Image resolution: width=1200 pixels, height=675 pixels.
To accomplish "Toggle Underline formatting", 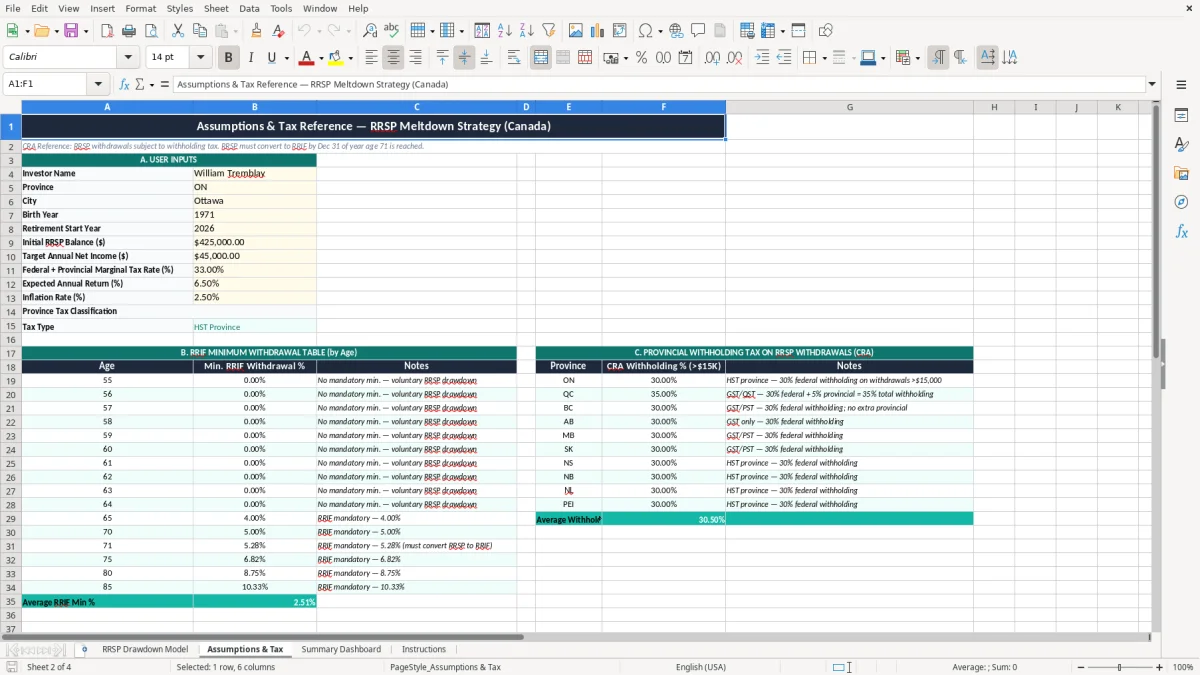I will click(x=272, y=58).
